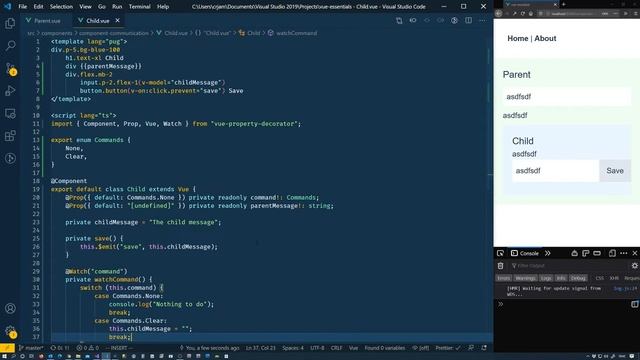Click notifications bell in VS Code status bar
The width and height of the screenshot is (640, 360).
[x=484, y=348]
